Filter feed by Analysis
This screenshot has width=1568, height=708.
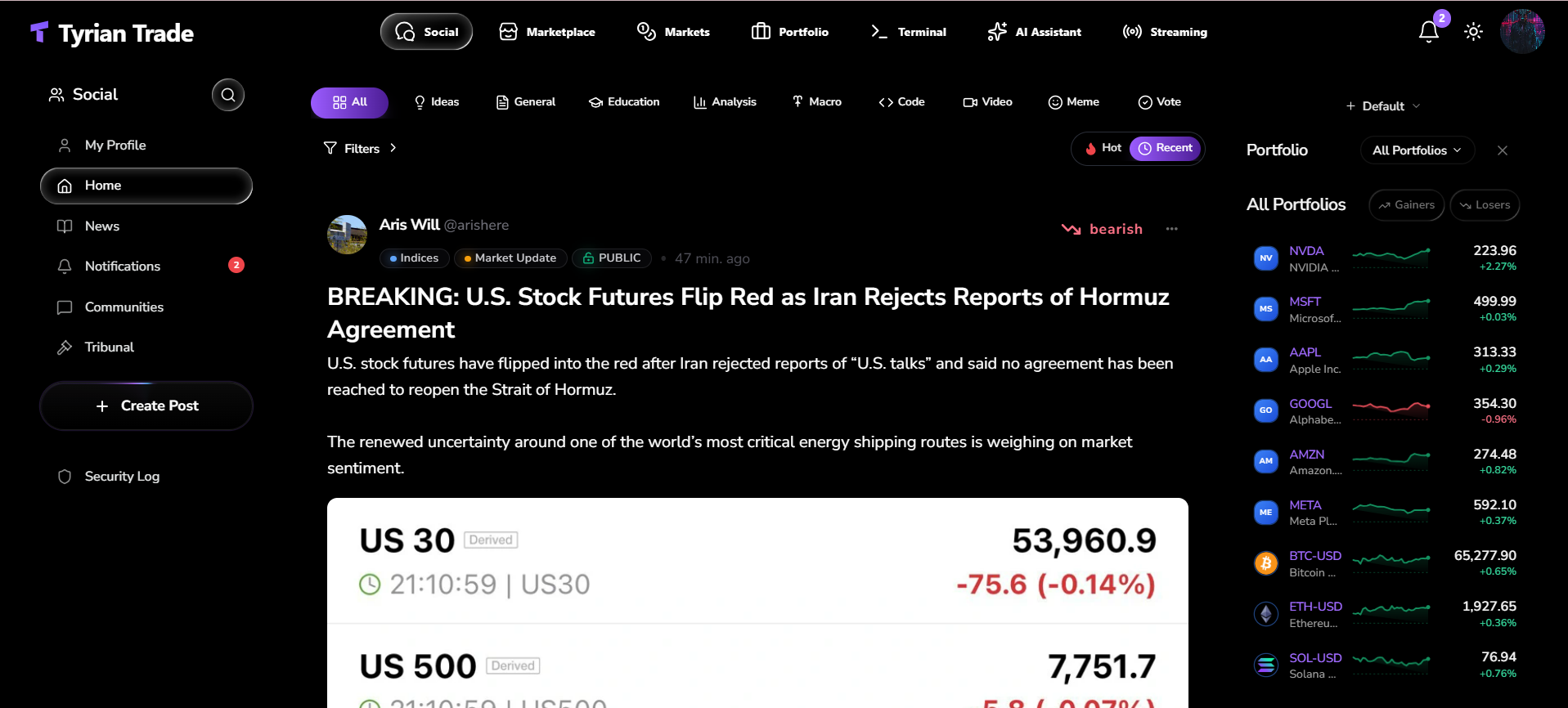725,102
